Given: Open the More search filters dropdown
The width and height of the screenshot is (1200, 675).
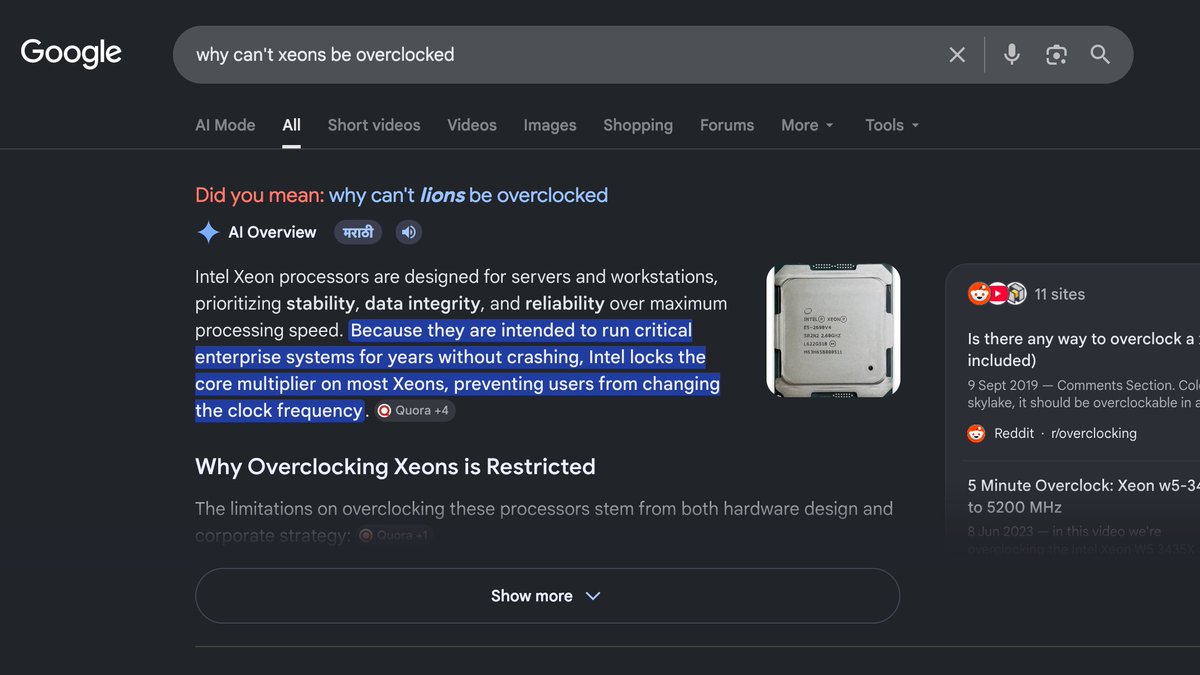Looking at the screenshot, I should 807,125.
